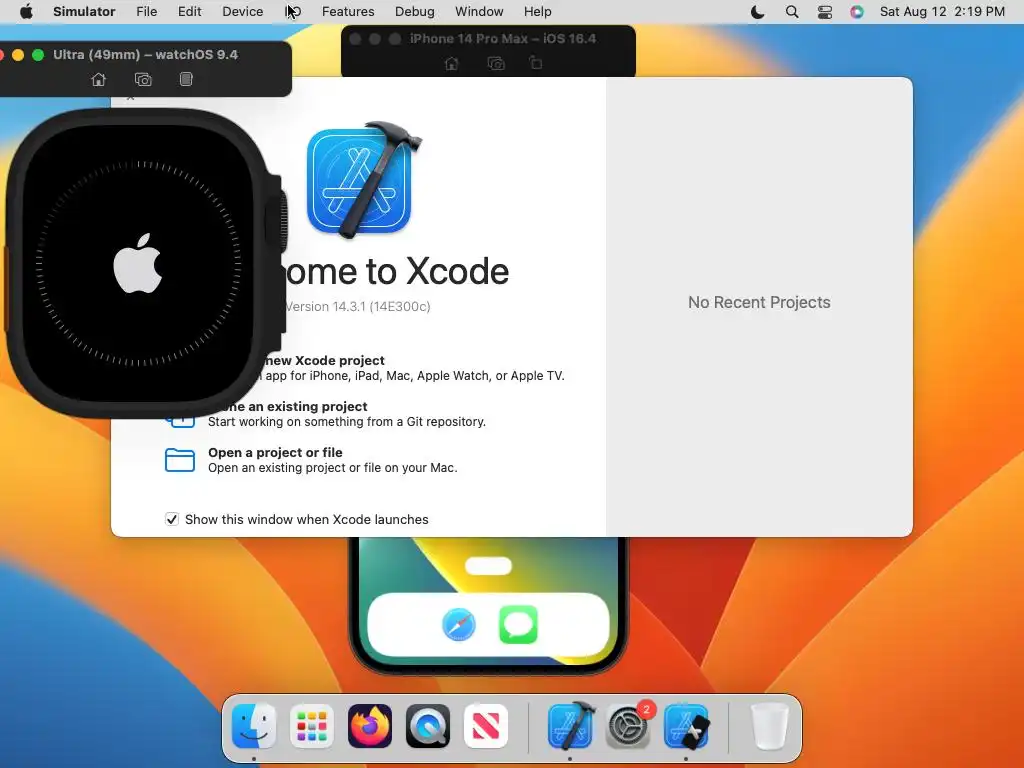Open Finder from the Dock

254,726
